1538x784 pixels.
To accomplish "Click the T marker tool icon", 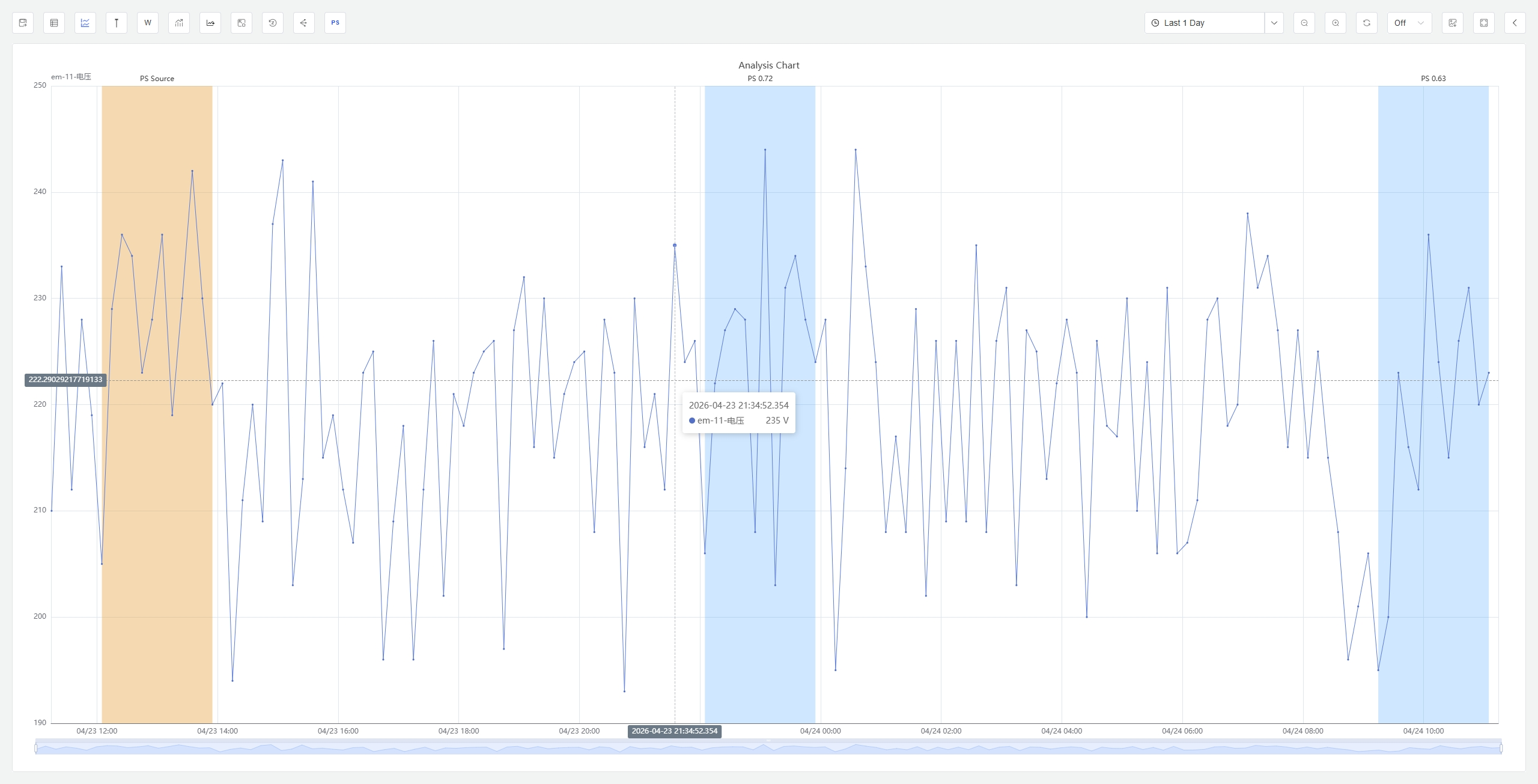I will (x=117, y=23).
